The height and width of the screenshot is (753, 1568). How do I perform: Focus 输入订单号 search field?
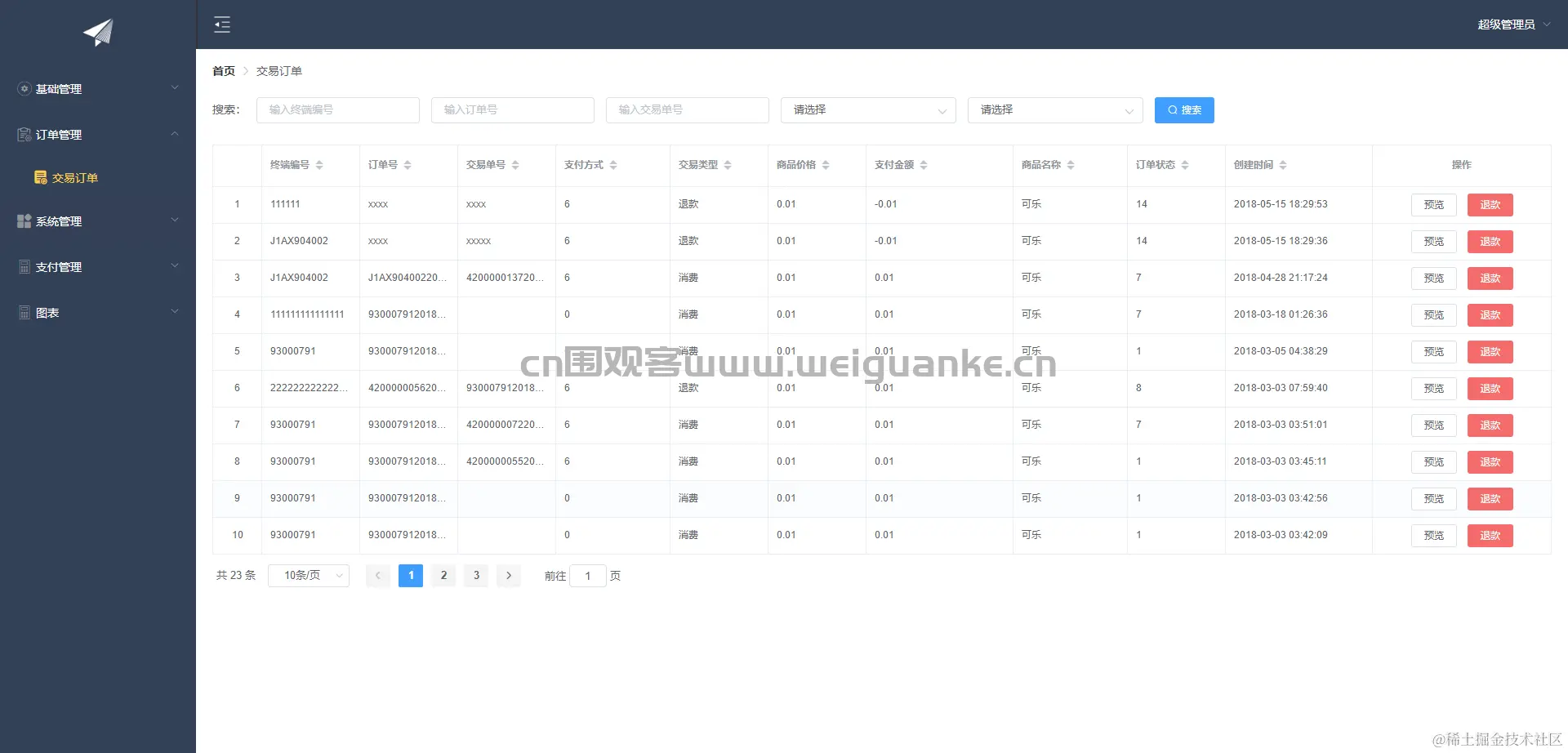pos(513,110)
